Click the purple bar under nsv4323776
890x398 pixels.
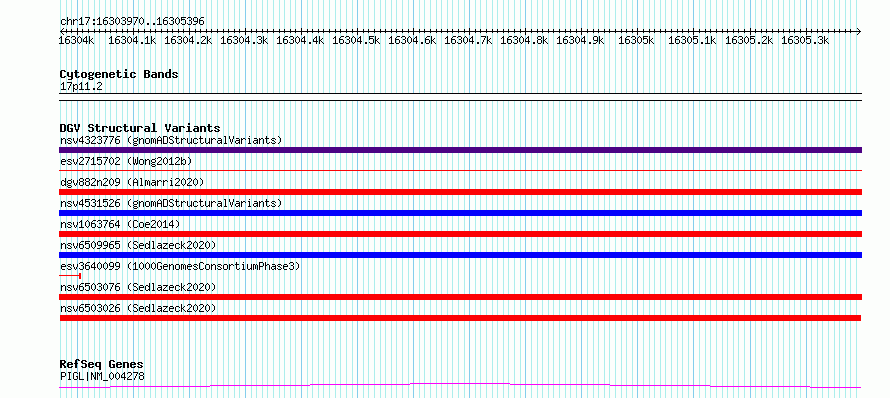(x=460, y=150)
